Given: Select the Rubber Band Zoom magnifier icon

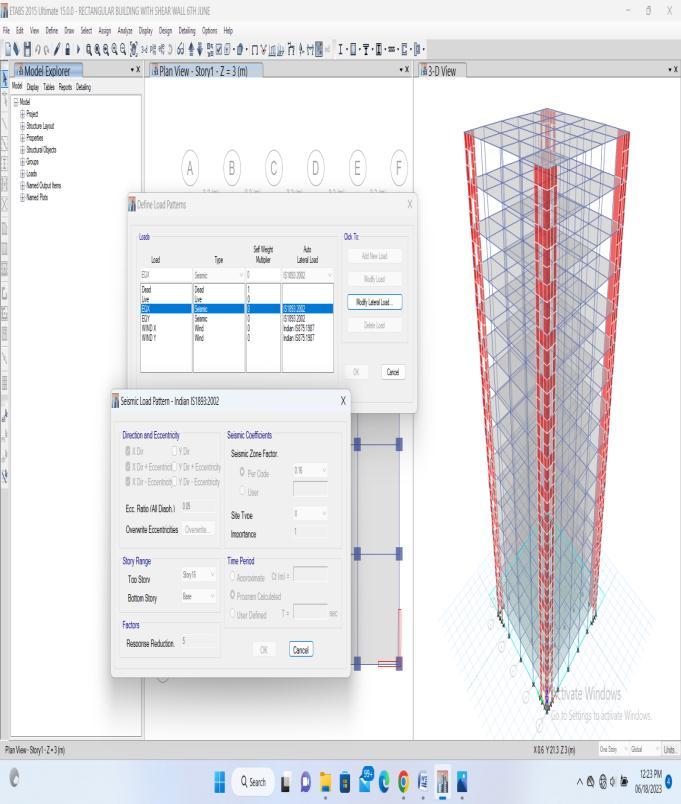Looking at the screenshot, I should tap(89, 50).
